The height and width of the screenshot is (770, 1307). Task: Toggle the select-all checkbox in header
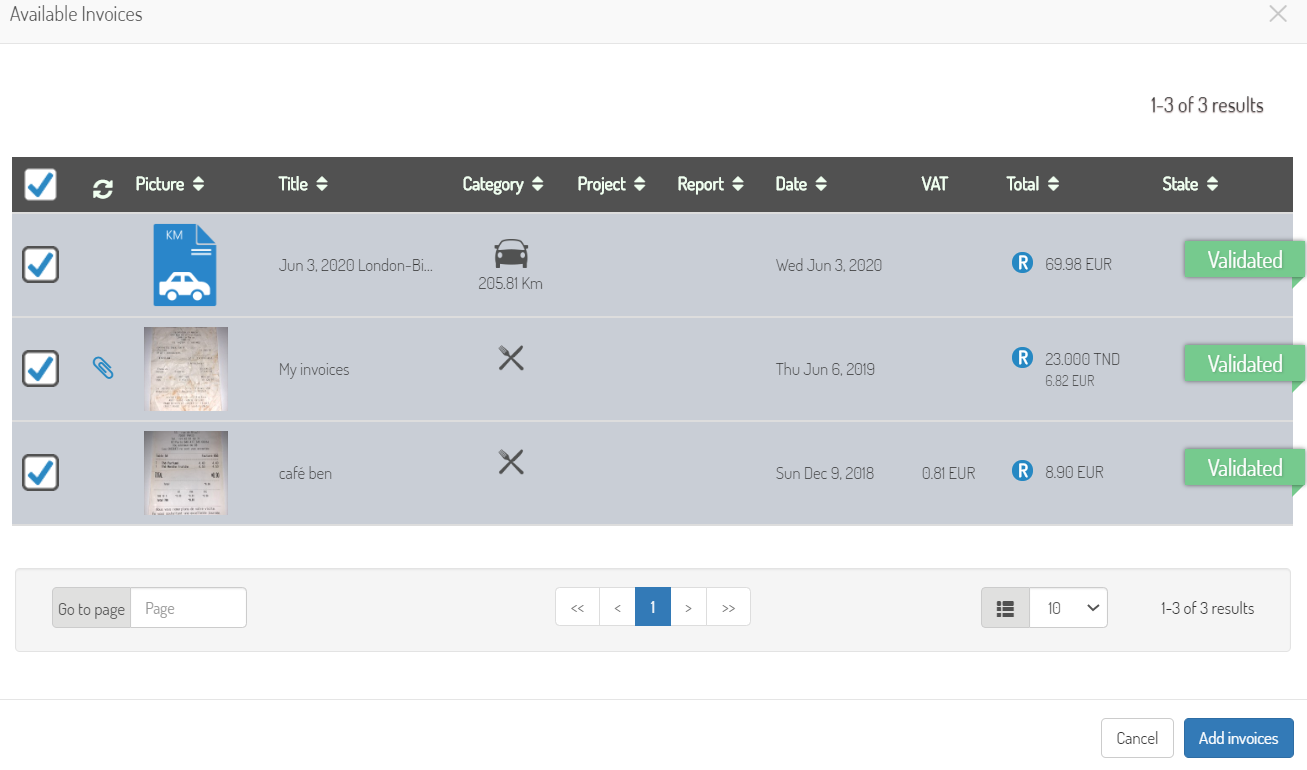pyautogui.click(x=40, y=184)
